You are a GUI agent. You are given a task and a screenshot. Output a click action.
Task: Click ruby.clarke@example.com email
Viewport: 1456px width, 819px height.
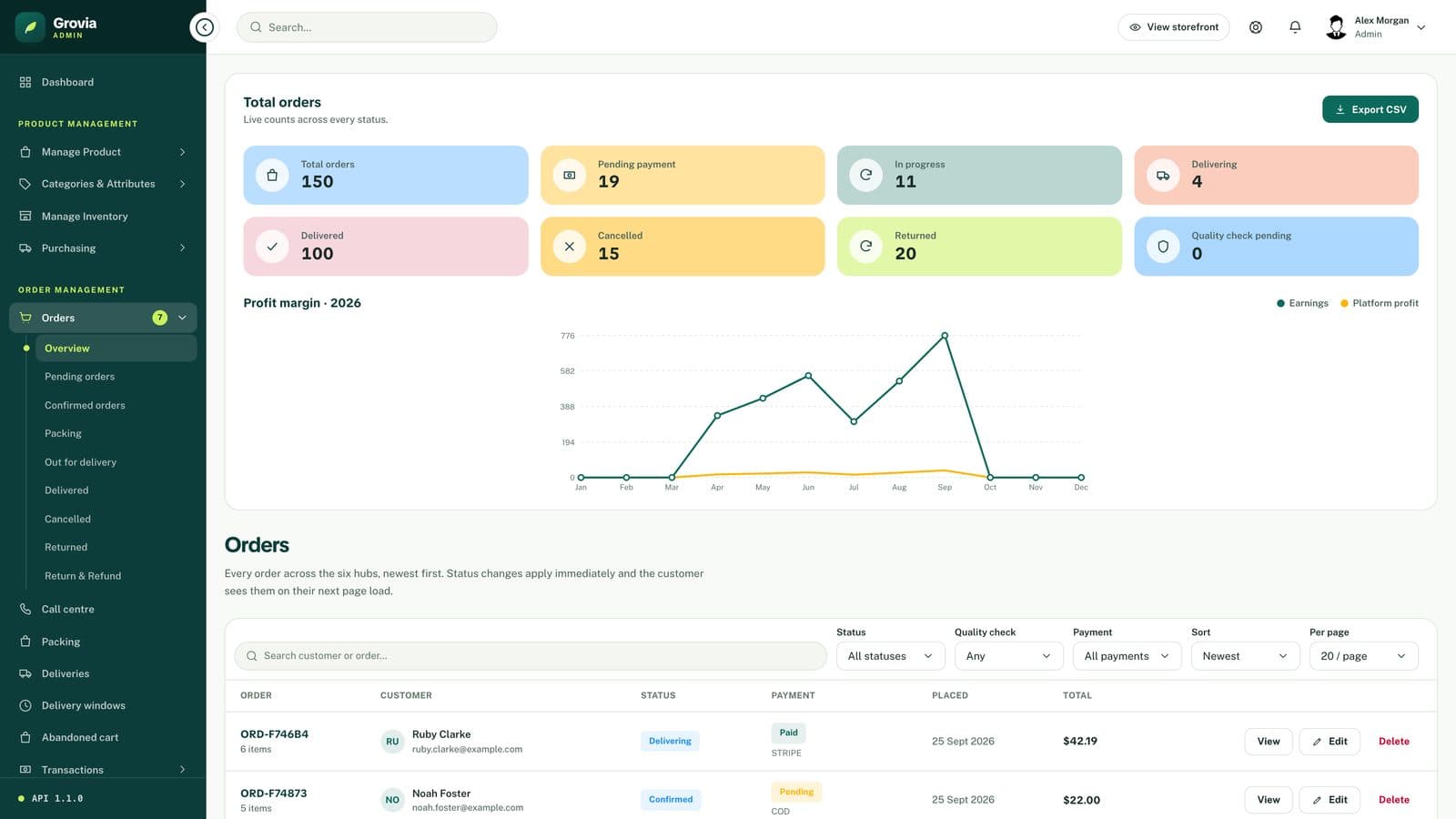(467, 749)
